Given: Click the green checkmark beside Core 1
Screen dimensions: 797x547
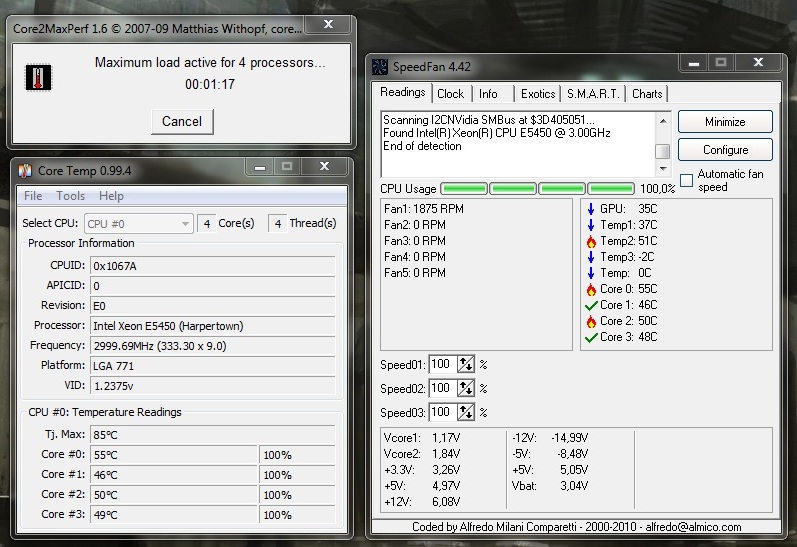Looking at the screenshot, I should pyautogui.click(x=591, y=306).
